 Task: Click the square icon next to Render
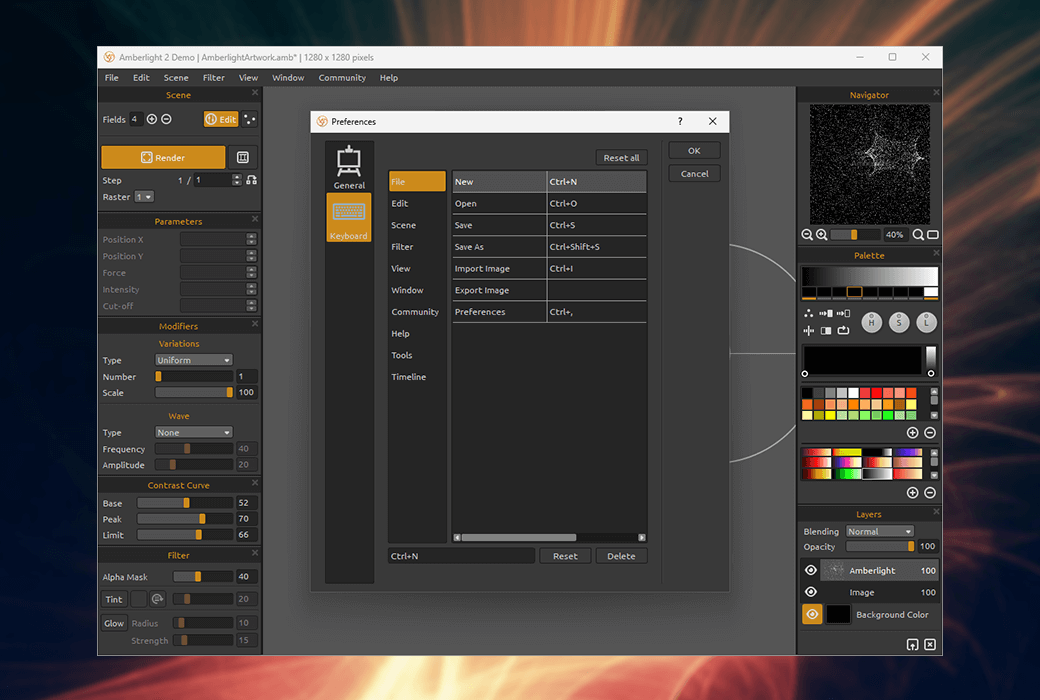(243, 157)
